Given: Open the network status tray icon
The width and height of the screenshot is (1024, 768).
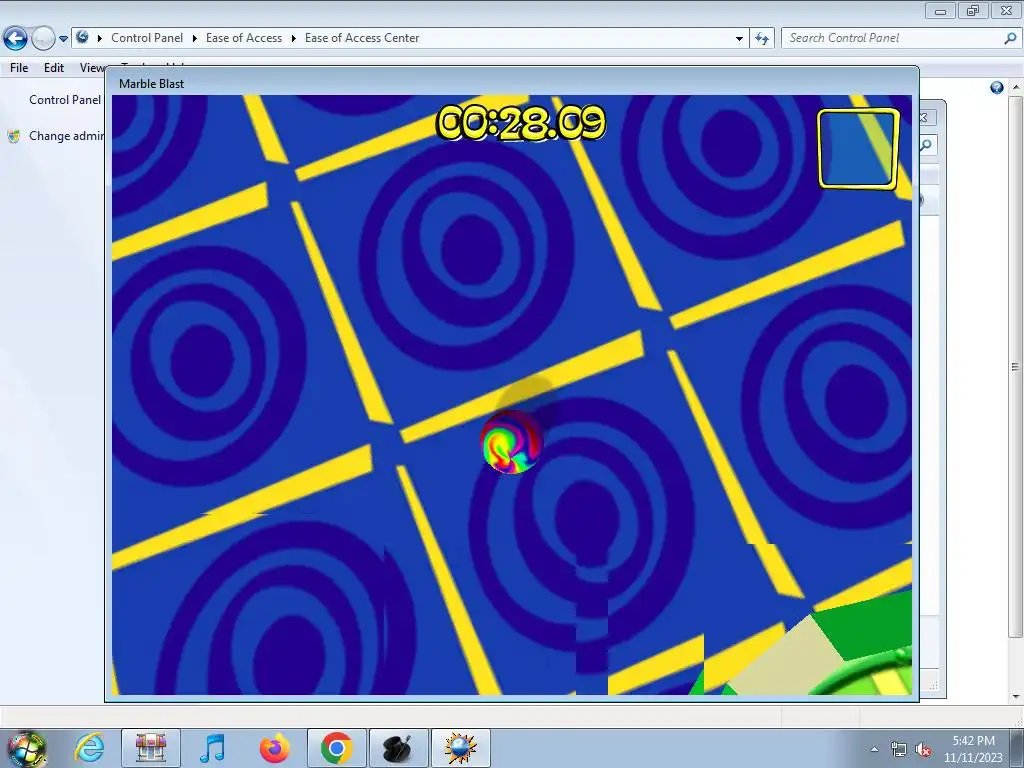Looking at the screenshot, I should (899, 749).
